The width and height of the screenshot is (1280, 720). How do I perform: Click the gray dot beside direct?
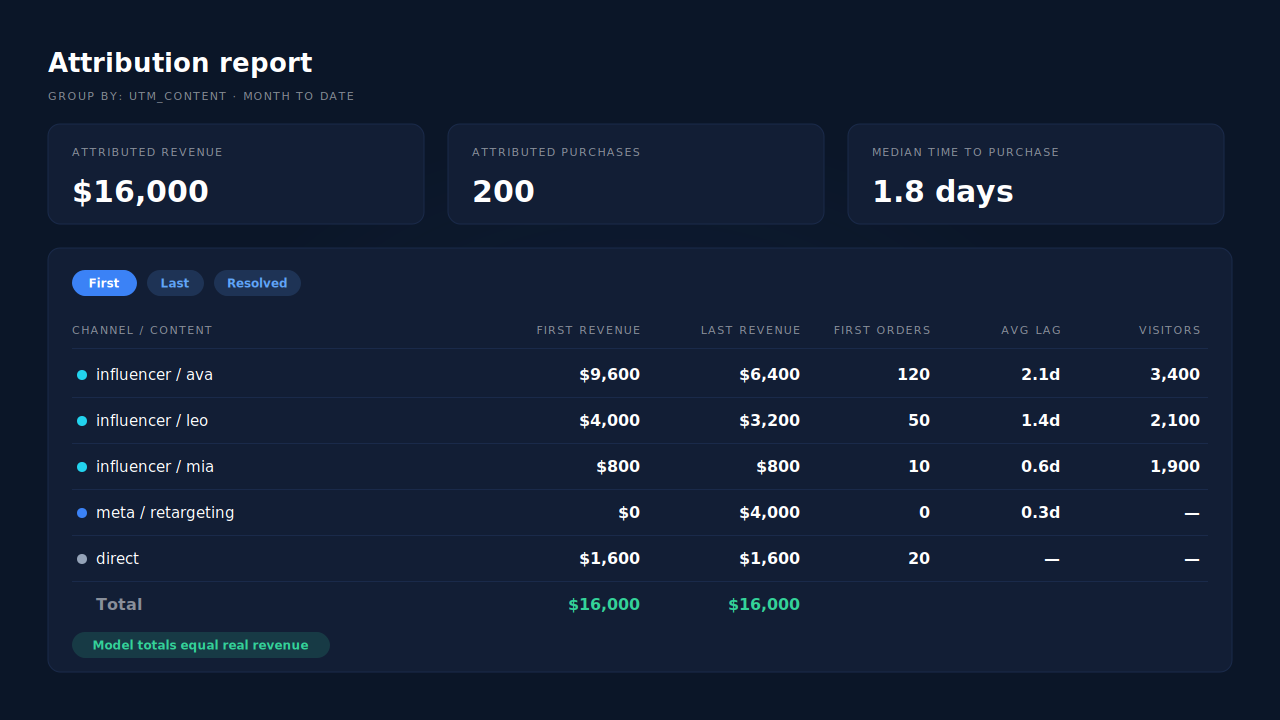(x=82, y=559)
